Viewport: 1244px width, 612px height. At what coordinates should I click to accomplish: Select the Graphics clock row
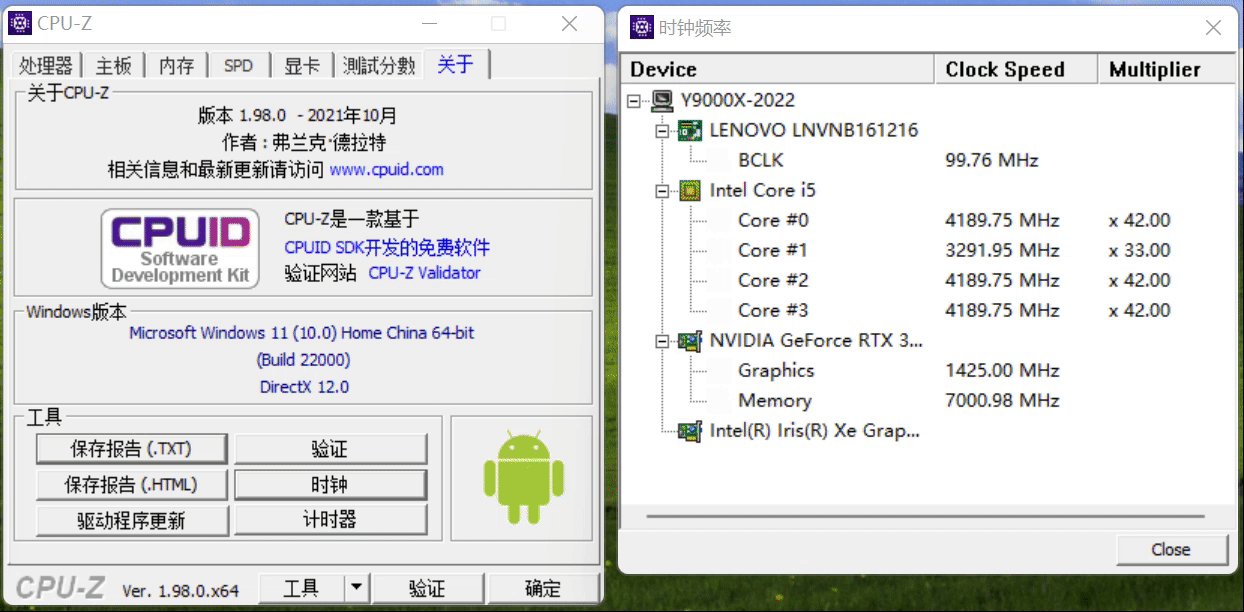(x=776, y=371)
